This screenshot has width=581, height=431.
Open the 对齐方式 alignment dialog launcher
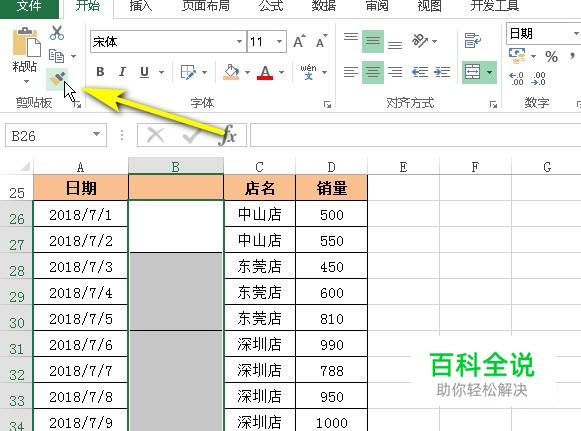tap(493, 105)
